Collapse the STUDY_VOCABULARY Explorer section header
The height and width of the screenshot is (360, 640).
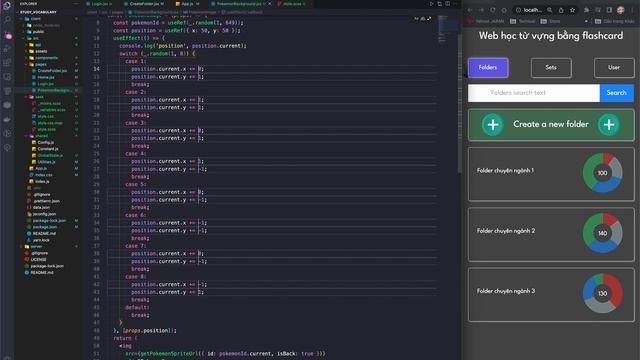tap(39, 12)
